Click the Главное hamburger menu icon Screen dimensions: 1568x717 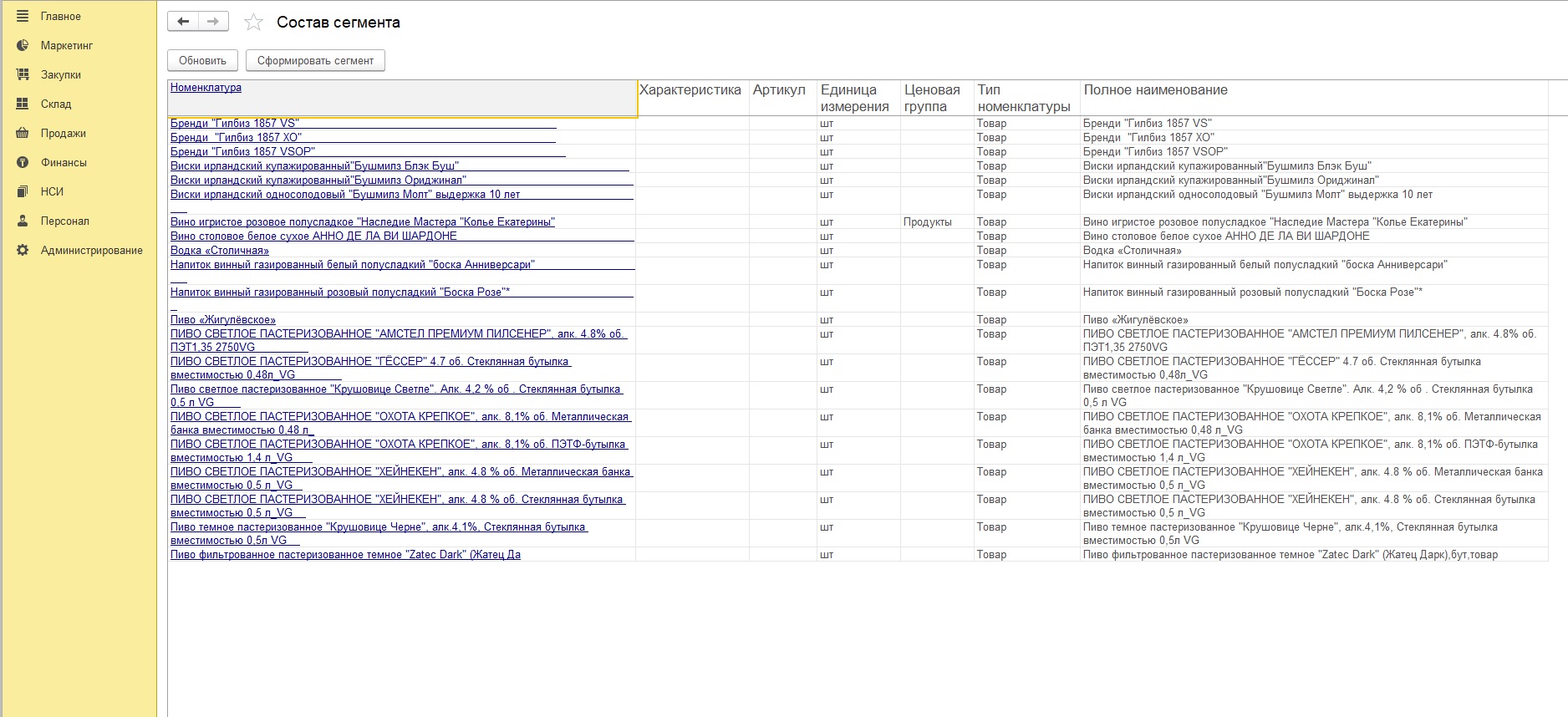(23, 16)
